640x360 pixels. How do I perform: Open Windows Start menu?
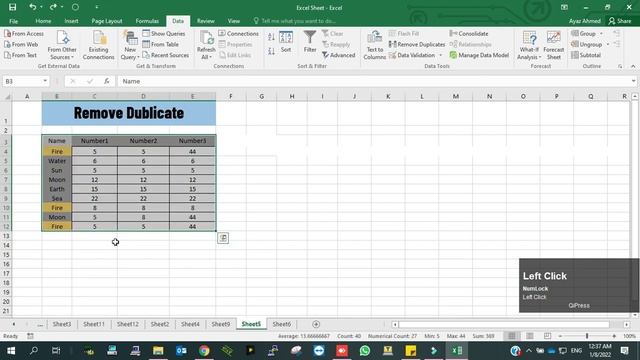11,351
